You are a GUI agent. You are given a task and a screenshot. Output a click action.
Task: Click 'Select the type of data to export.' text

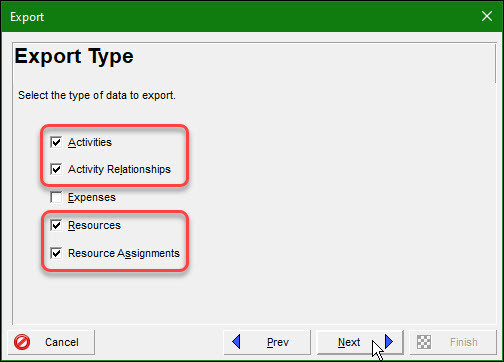point(97,95)
